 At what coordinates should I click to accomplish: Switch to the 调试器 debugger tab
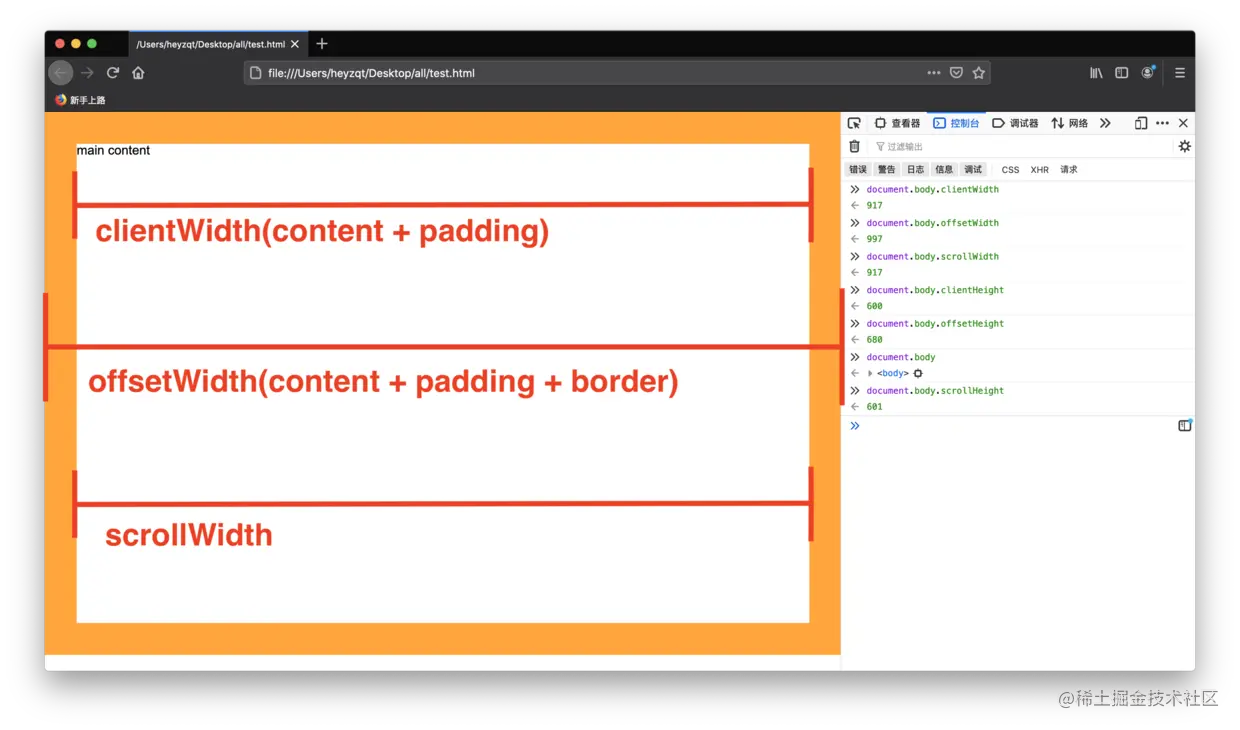coord(1015,123)
